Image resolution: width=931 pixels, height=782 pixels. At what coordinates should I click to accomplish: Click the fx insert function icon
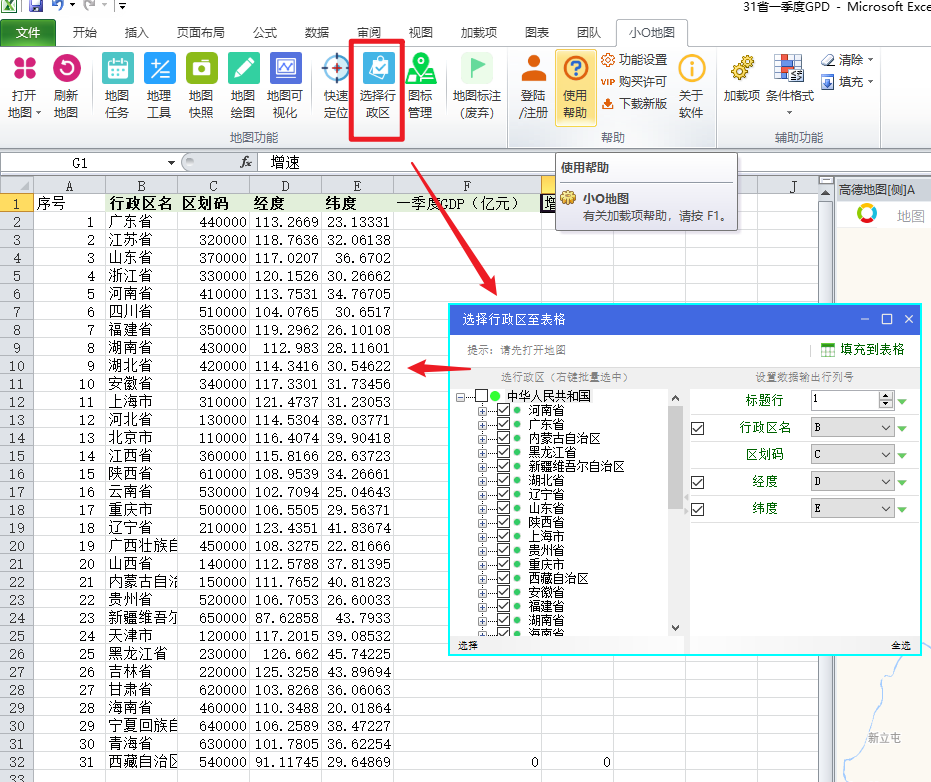246,162
